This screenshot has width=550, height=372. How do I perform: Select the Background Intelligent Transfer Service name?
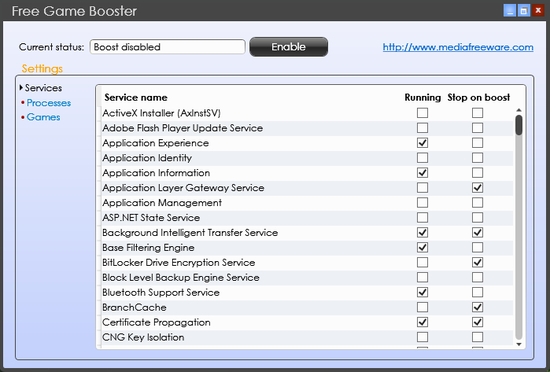(190, 233)
